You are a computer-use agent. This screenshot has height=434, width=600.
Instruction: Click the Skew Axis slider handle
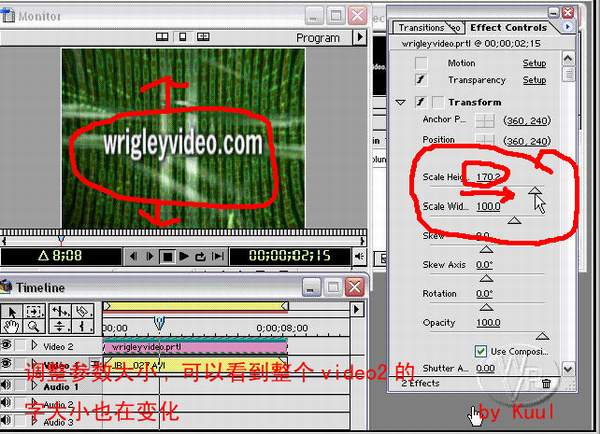[486, 278]
